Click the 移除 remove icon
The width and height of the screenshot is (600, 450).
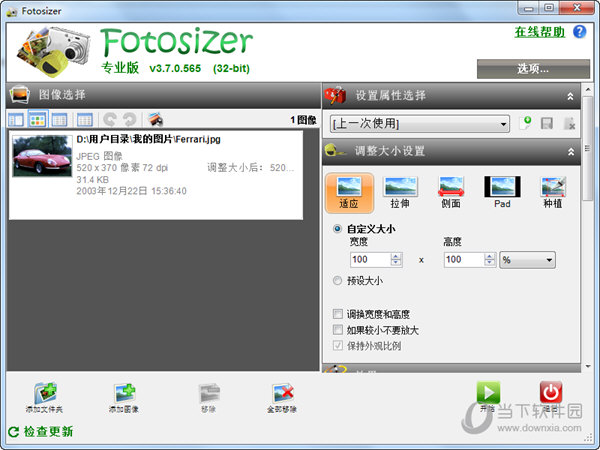pyautogui.click(x=209, y=398)
